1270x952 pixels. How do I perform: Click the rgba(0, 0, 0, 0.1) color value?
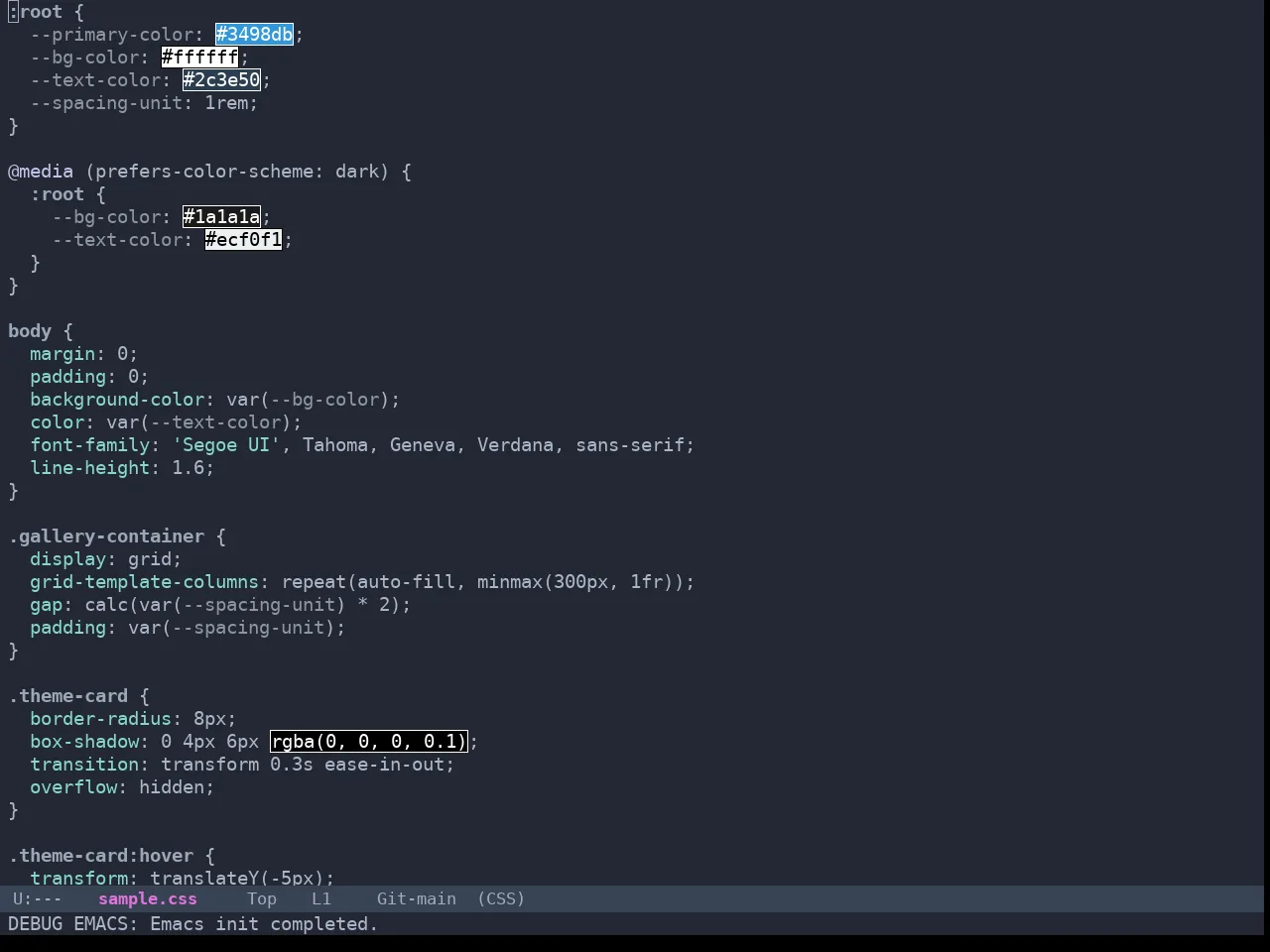(368, 742)
